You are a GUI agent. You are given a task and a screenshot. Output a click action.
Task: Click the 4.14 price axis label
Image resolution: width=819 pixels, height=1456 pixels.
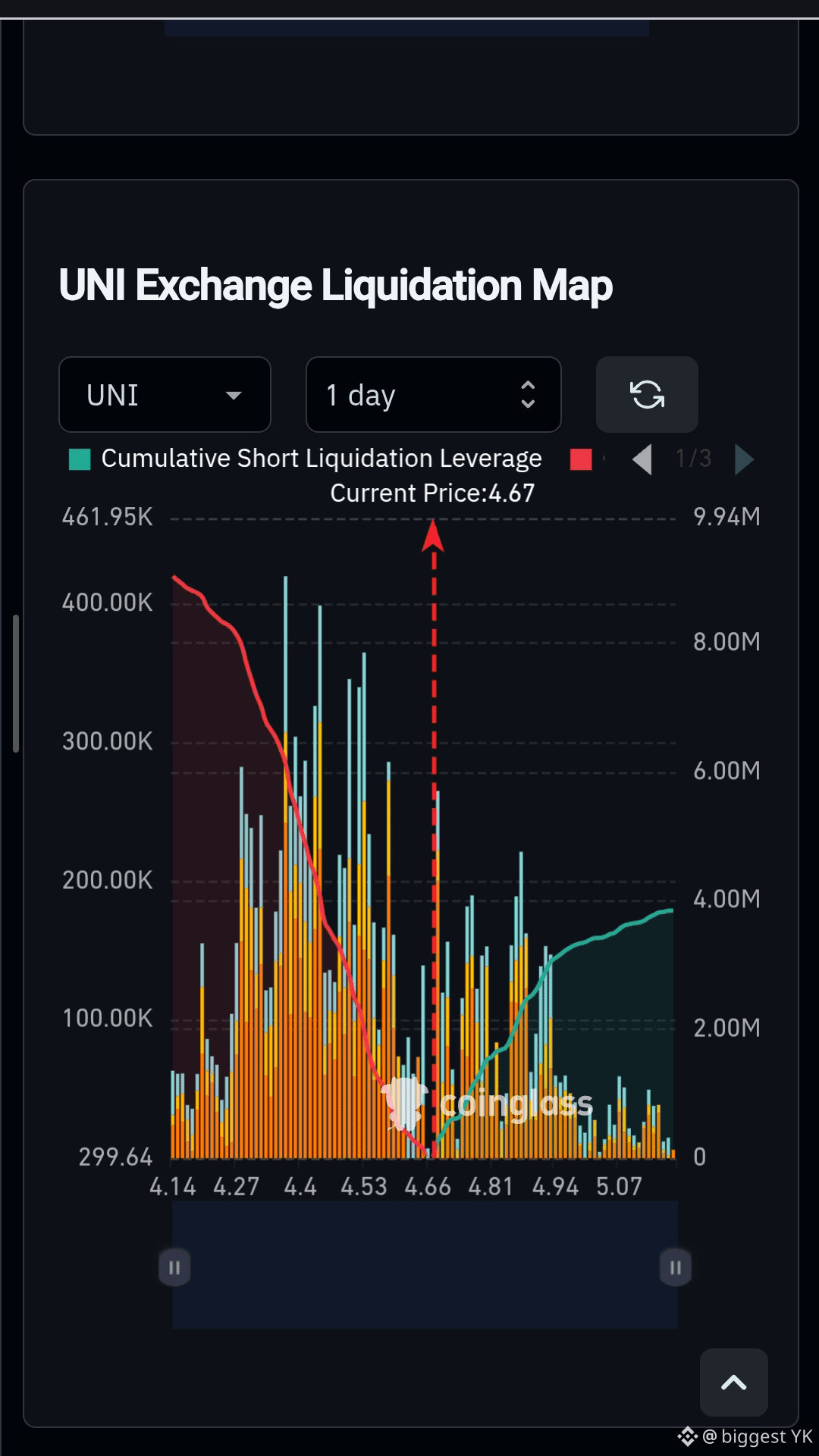[x=173, y=1186]
